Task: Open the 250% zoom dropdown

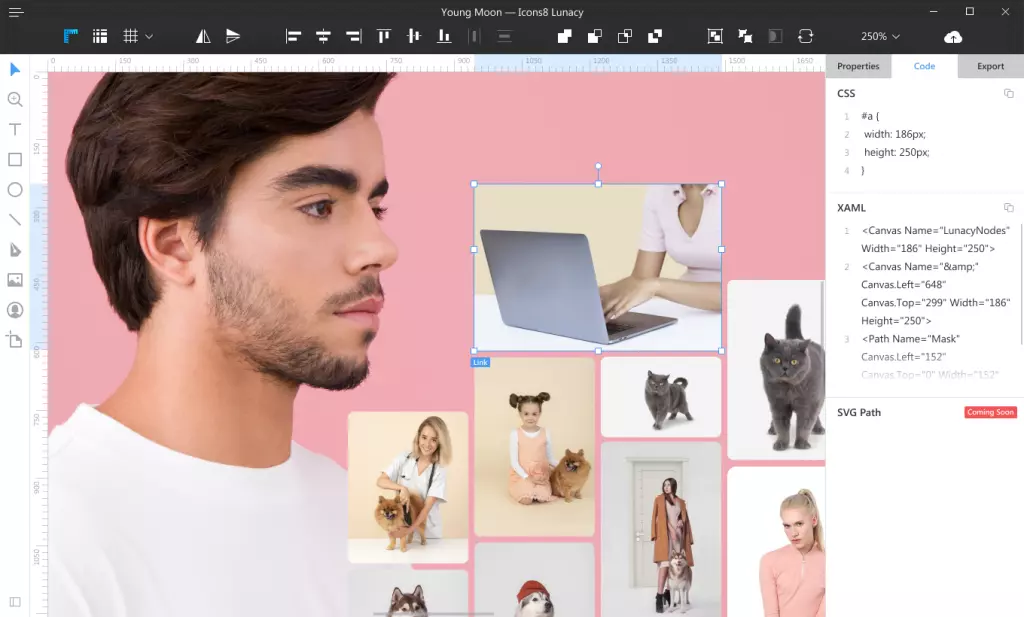Action: tap(880, 37)
